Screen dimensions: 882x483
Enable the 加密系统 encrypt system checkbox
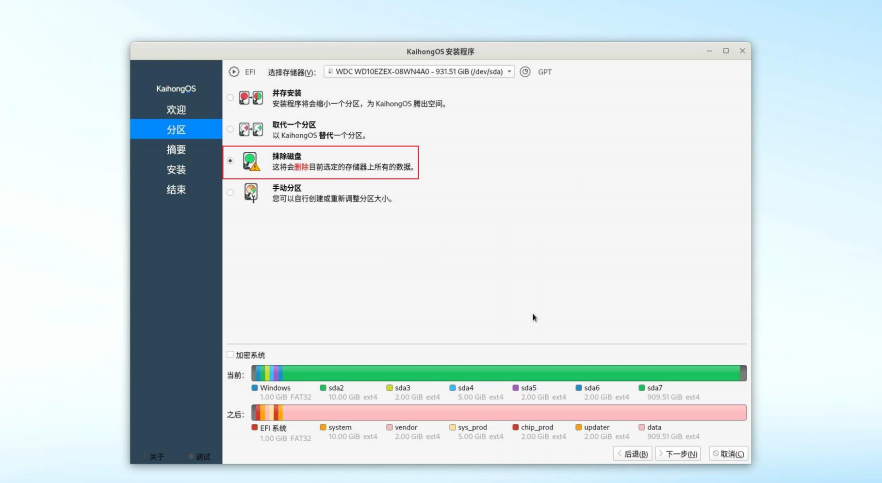pyautogui.click(x=231, y=355)
